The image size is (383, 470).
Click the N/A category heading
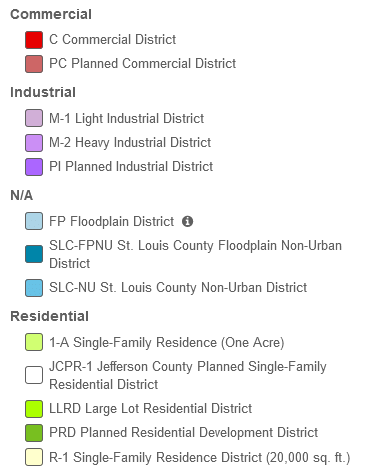22,195
